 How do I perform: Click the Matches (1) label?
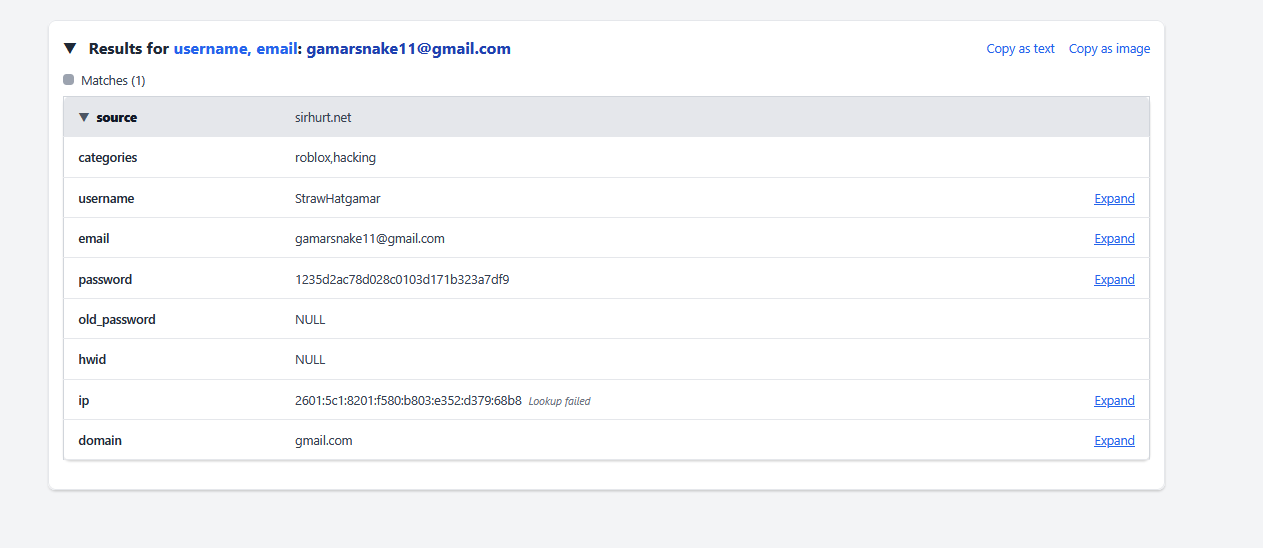113,81
